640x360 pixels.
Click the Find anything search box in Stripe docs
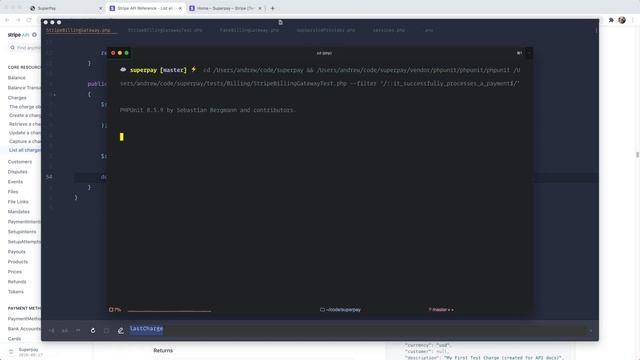point(25,48)
